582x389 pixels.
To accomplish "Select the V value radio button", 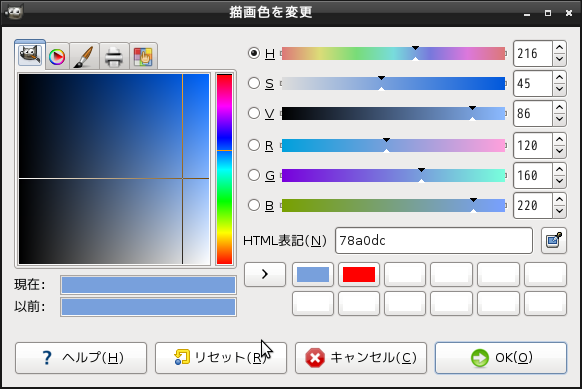I will (254, 113).
